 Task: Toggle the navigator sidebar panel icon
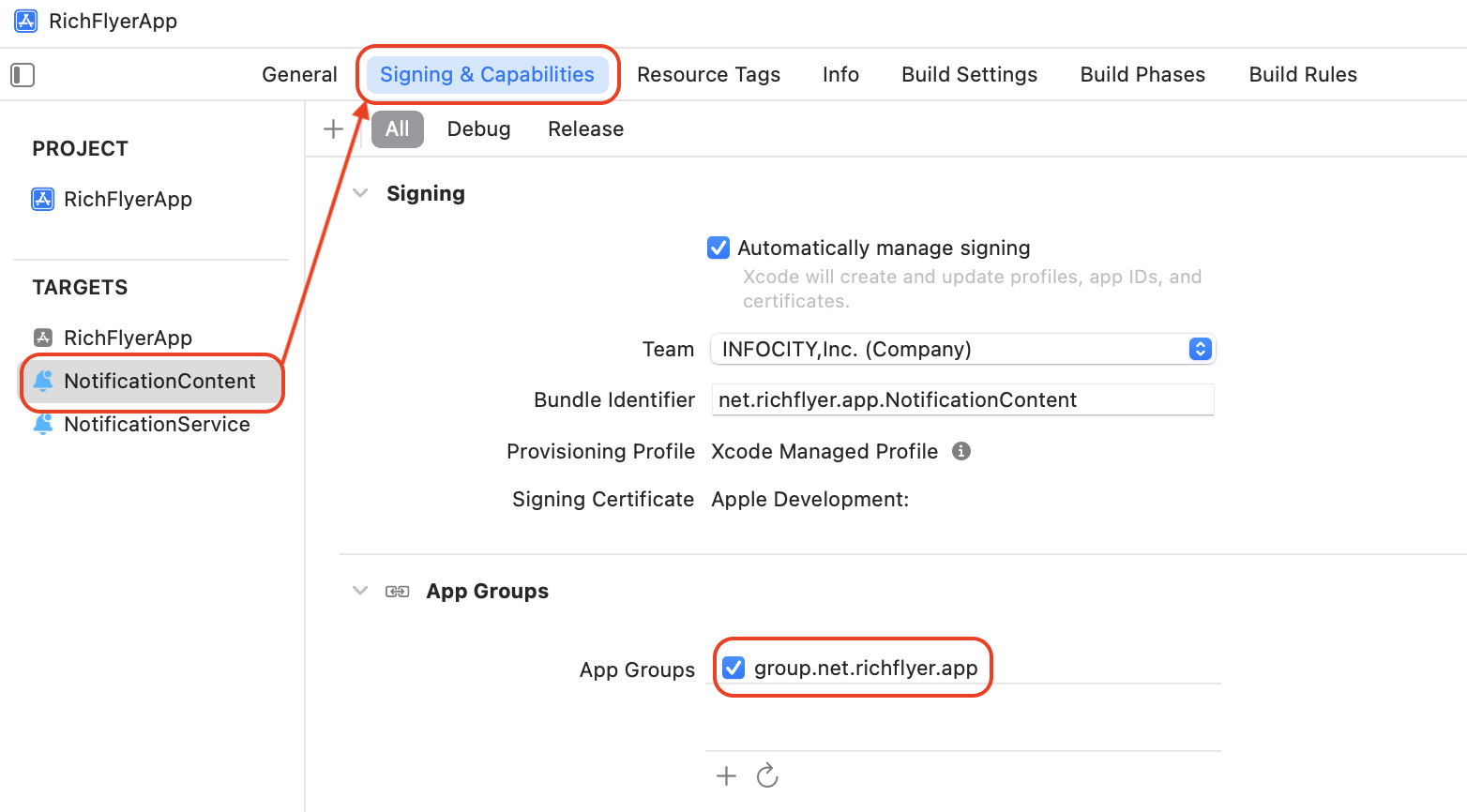tap(23, 75)
